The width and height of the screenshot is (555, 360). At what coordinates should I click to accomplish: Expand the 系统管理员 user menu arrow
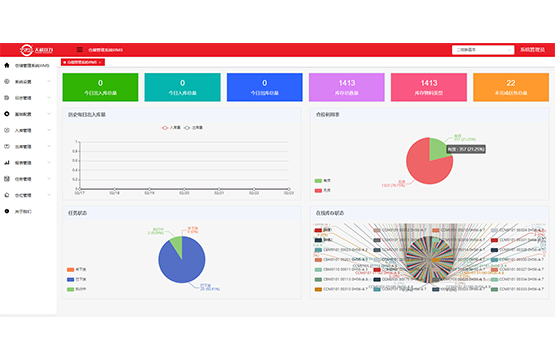point(549,51)
